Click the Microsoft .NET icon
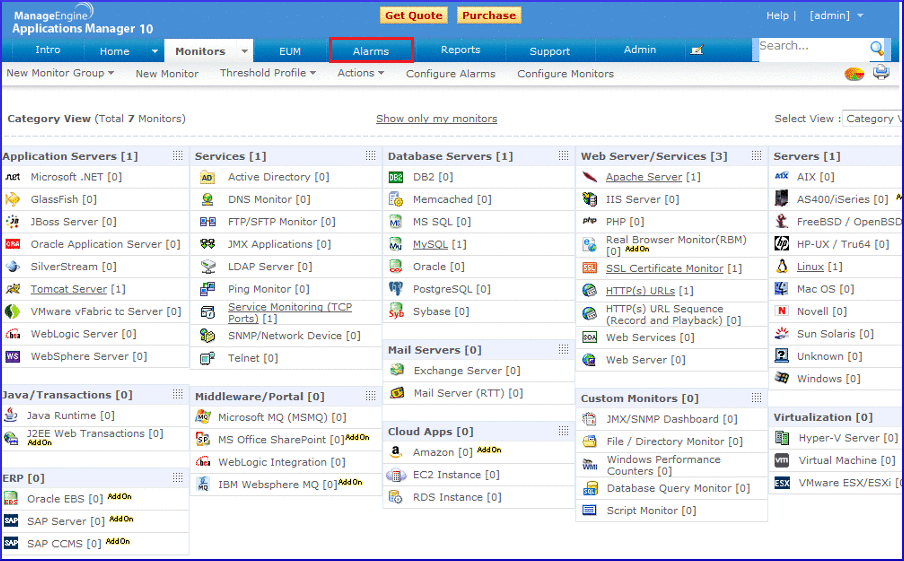This screenshot has height=561, width=904. (x=13, y=177)
